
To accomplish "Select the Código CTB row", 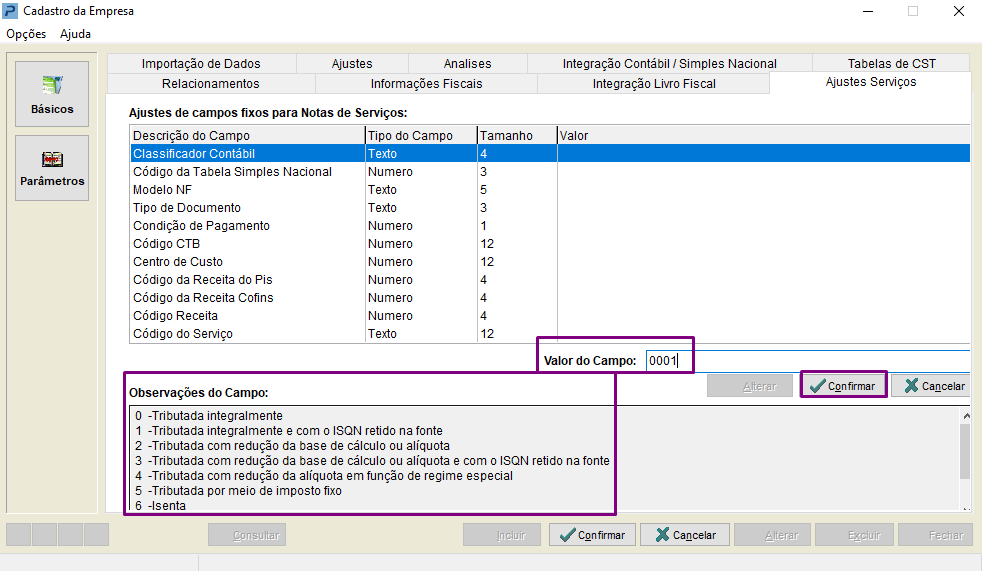I will tap(550, 244).
